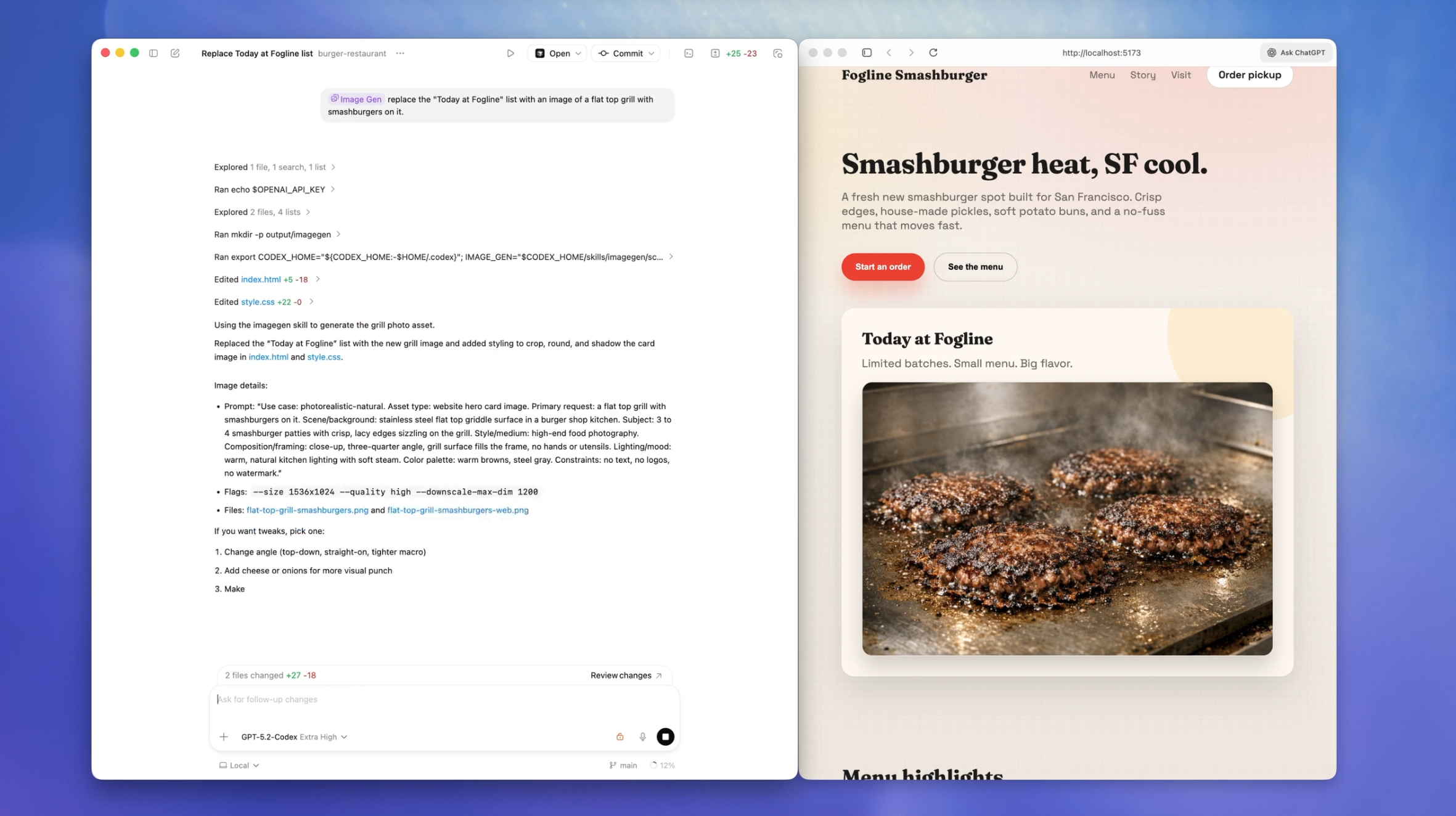Open the terminal panel icon
The height and width of the screenshot is (816, 1456).
point(689,53)
